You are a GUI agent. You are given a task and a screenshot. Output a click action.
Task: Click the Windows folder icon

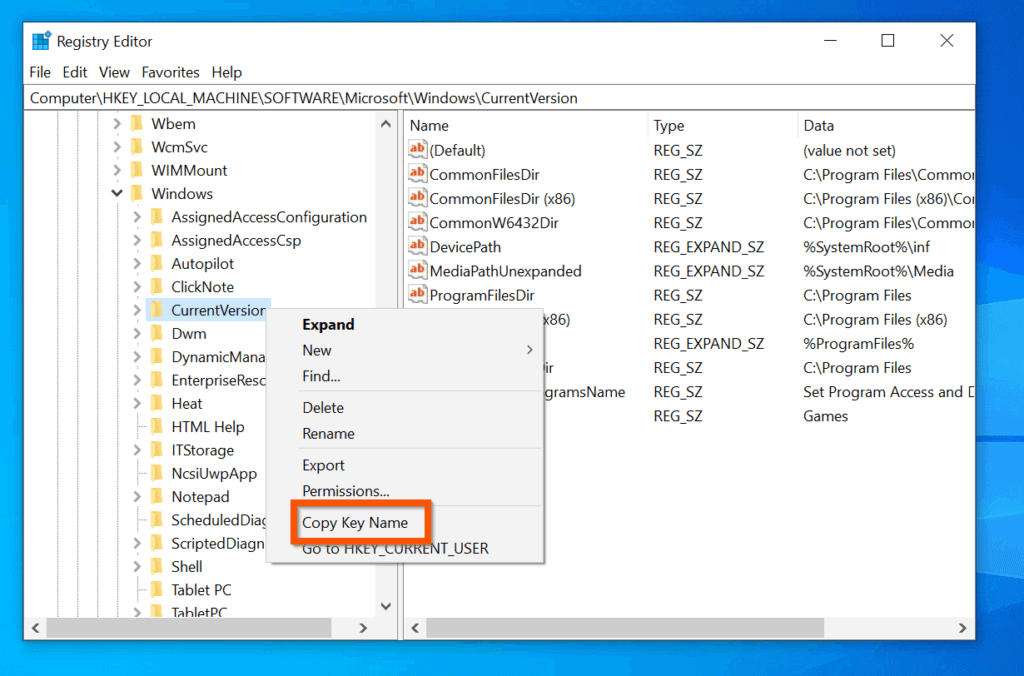(x=137, y=193)
